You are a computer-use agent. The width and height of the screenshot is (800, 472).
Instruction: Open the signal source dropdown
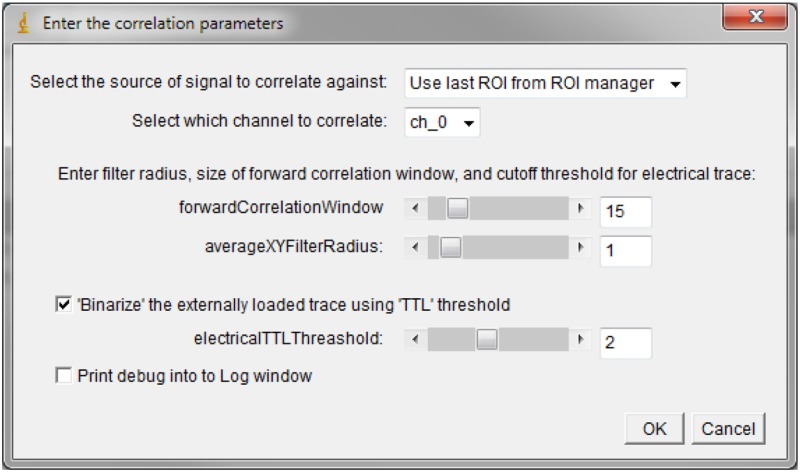(546, 83)
